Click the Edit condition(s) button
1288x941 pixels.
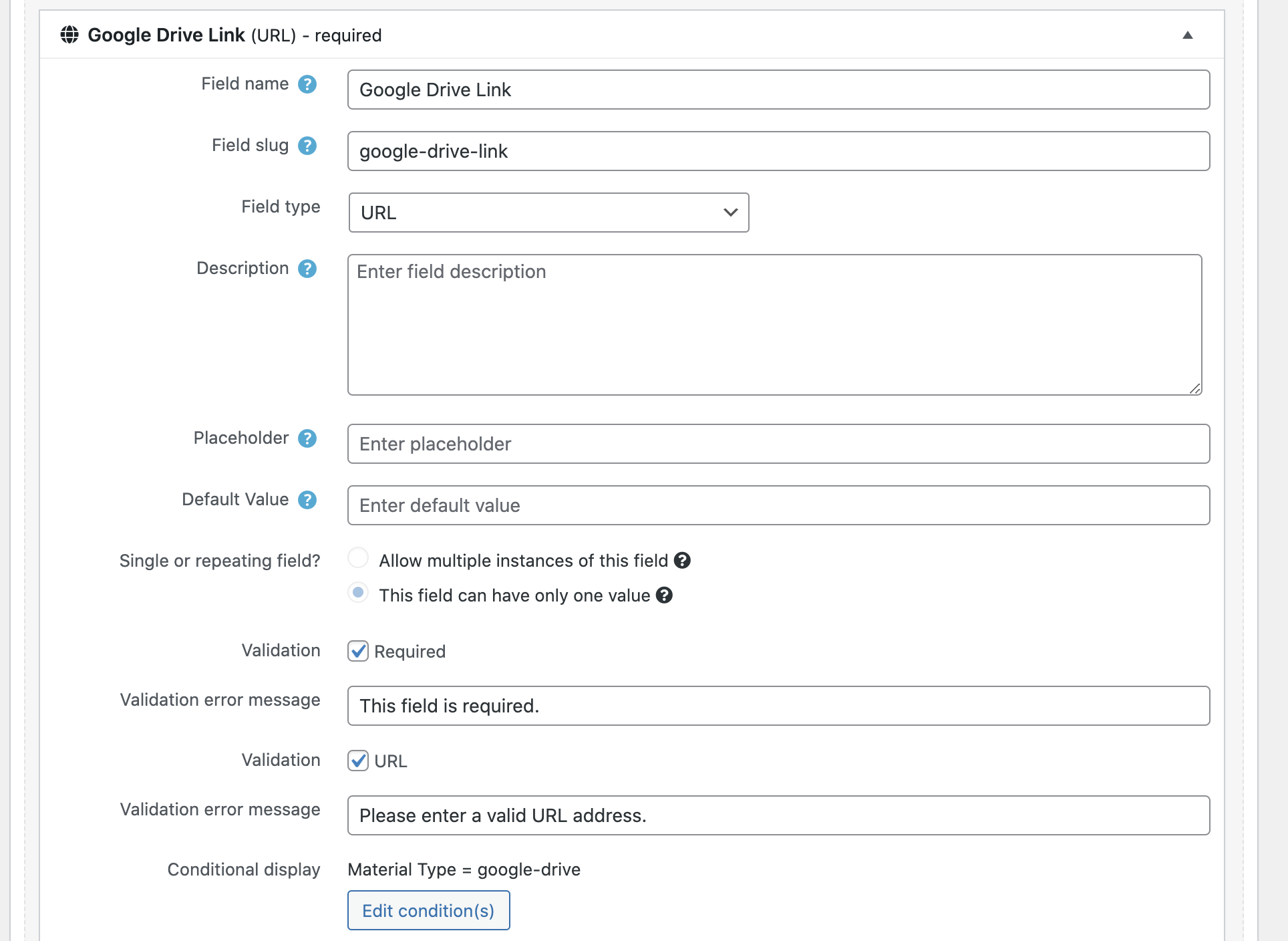pyautogui.click(x=429, y=910)
